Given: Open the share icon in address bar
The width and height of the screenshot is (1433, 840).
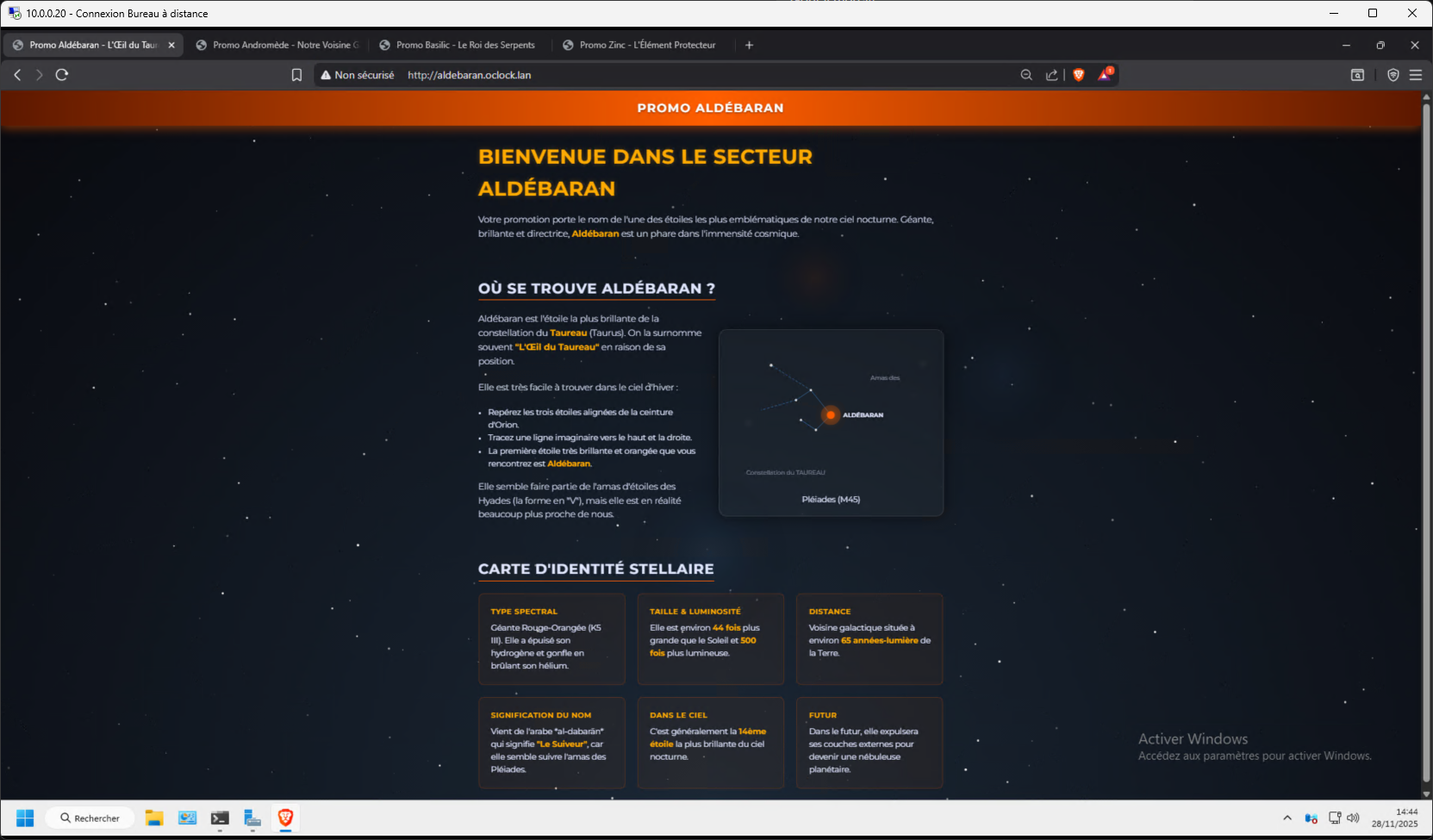Looking at the screenshot, I should [x=1051, y=75].
